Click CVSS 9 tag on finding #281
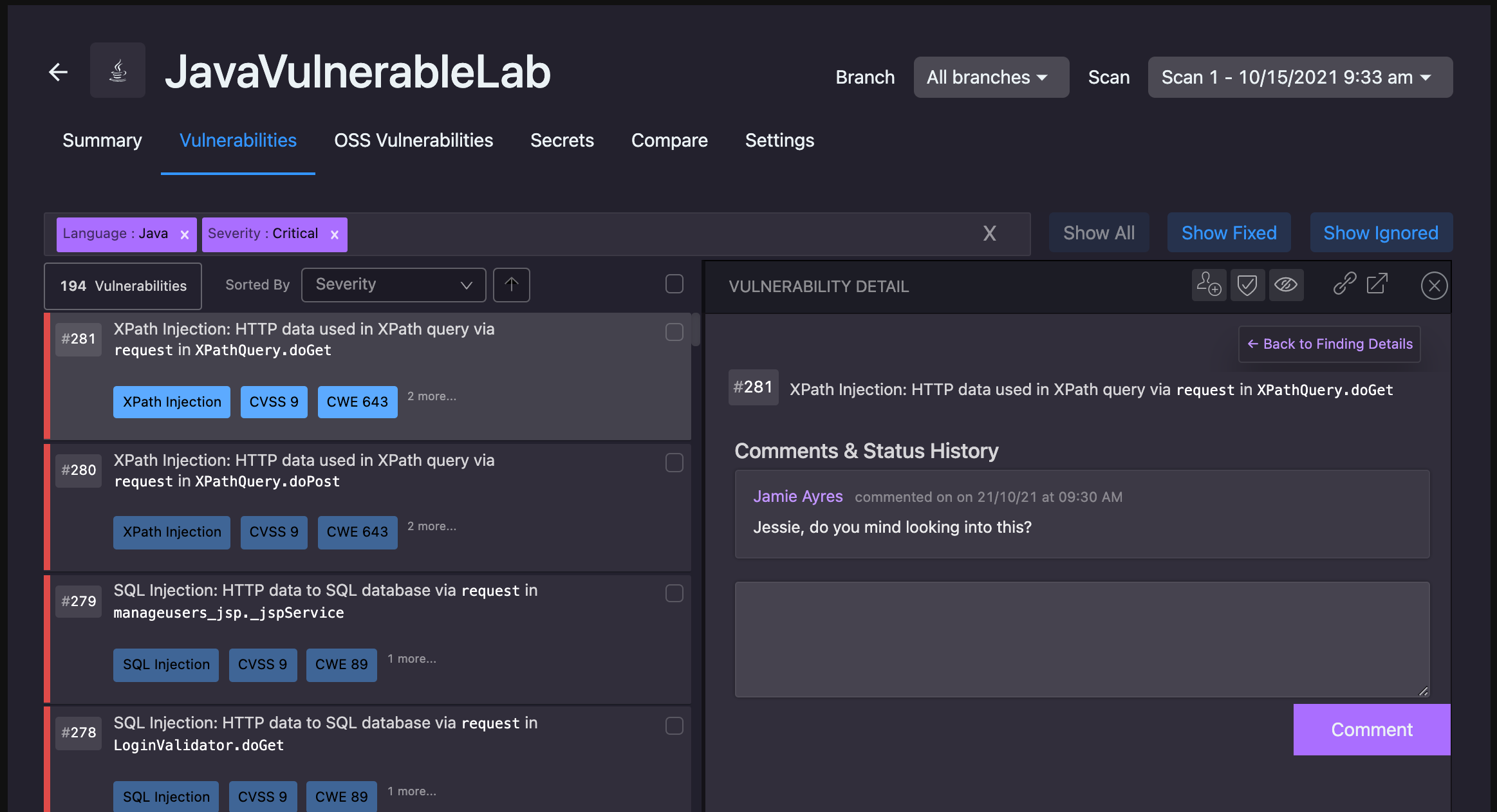1497x812 pixels. coord(274,402)
